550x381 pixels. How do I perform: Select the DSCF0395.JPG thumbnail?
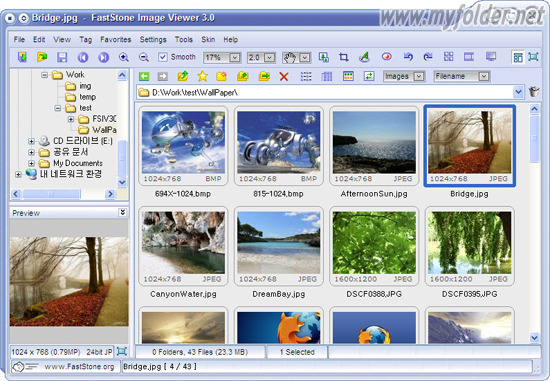[x=470, y=246]
